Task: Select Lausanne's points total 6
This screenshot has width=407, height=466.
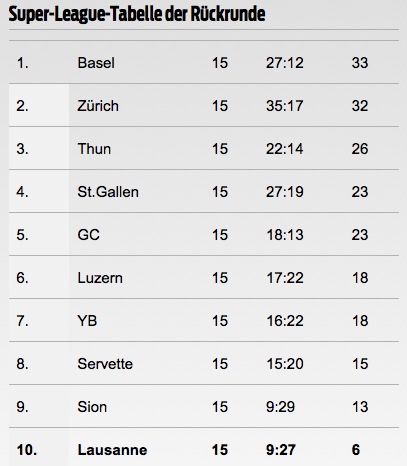Action: click(x=356, y=450)
